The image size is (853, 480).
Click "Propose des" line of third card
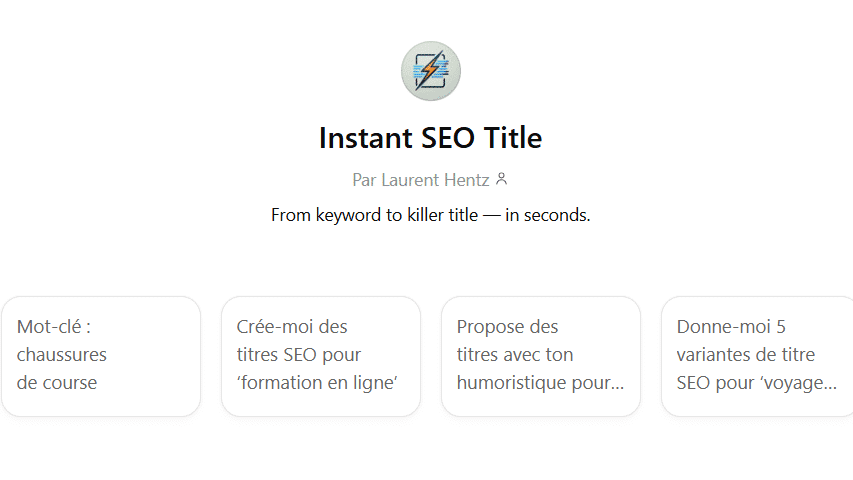(507, 327)
